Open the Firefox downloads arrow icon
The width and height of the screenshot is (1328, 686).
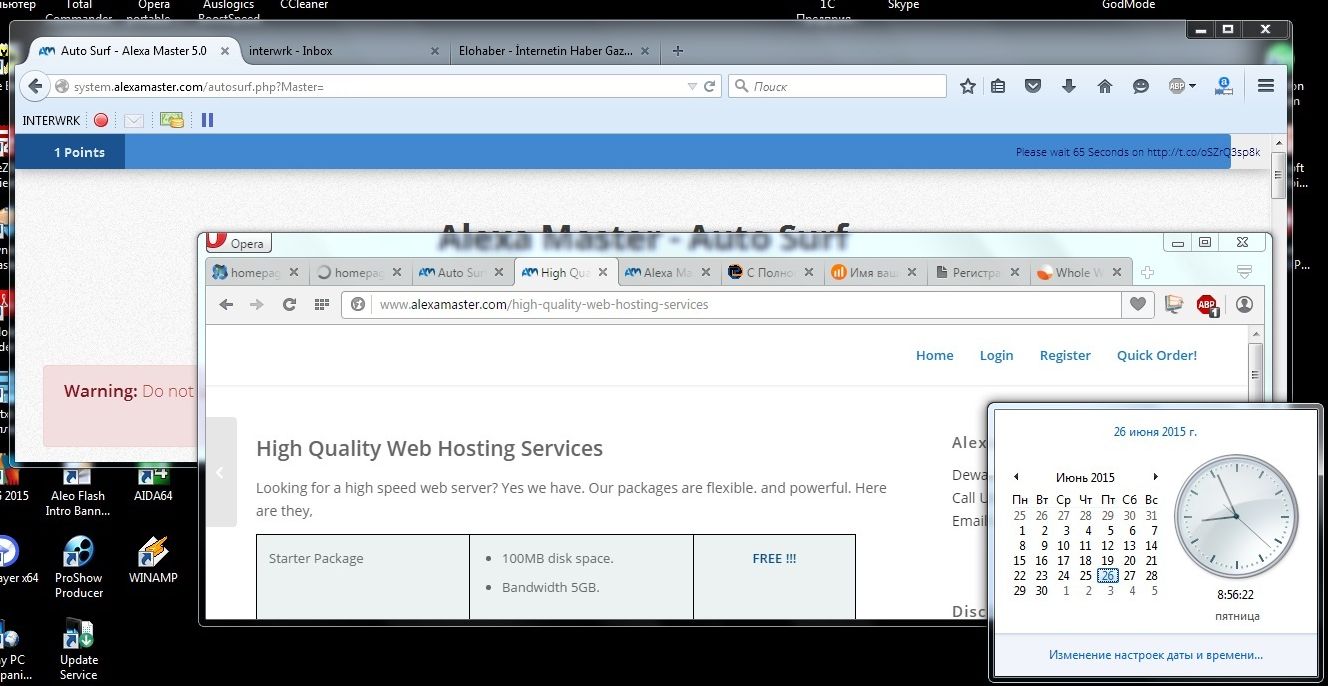coord(1068,87)
